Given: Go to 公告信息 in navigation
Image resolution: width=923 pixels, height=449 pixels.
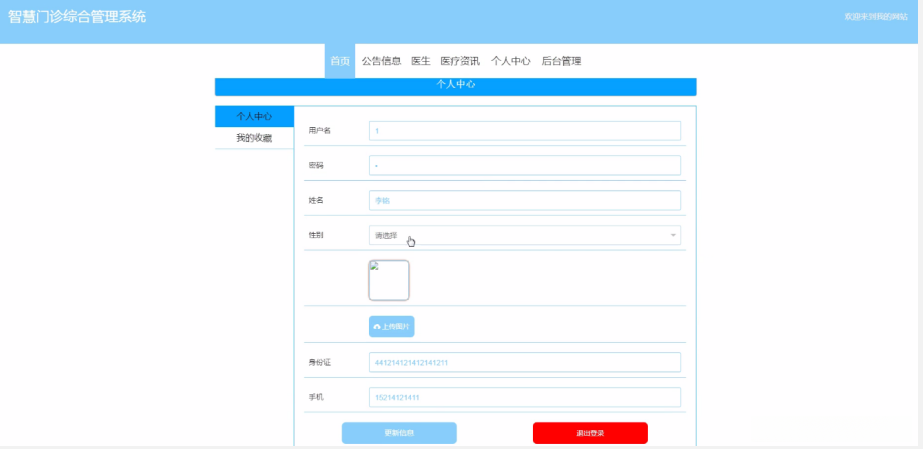Looking at the screenshot, I should (x=381, y=61).
